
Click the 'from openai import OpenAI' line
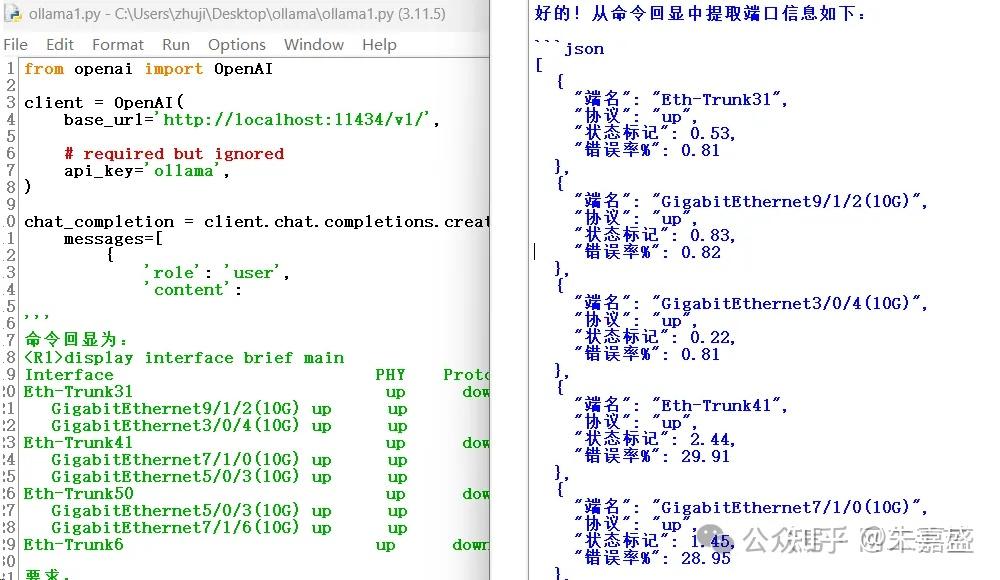tap(149, 69)
